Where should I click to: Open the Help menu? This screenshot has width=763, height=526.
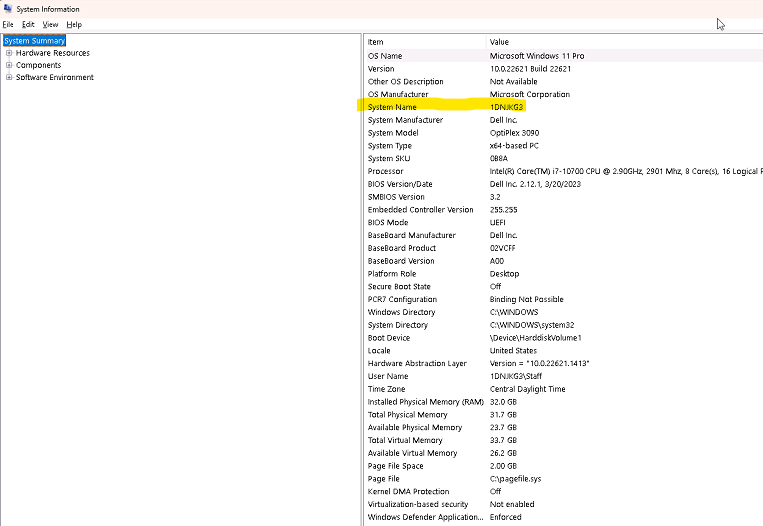pyautogui.click(x=74, y=24)
